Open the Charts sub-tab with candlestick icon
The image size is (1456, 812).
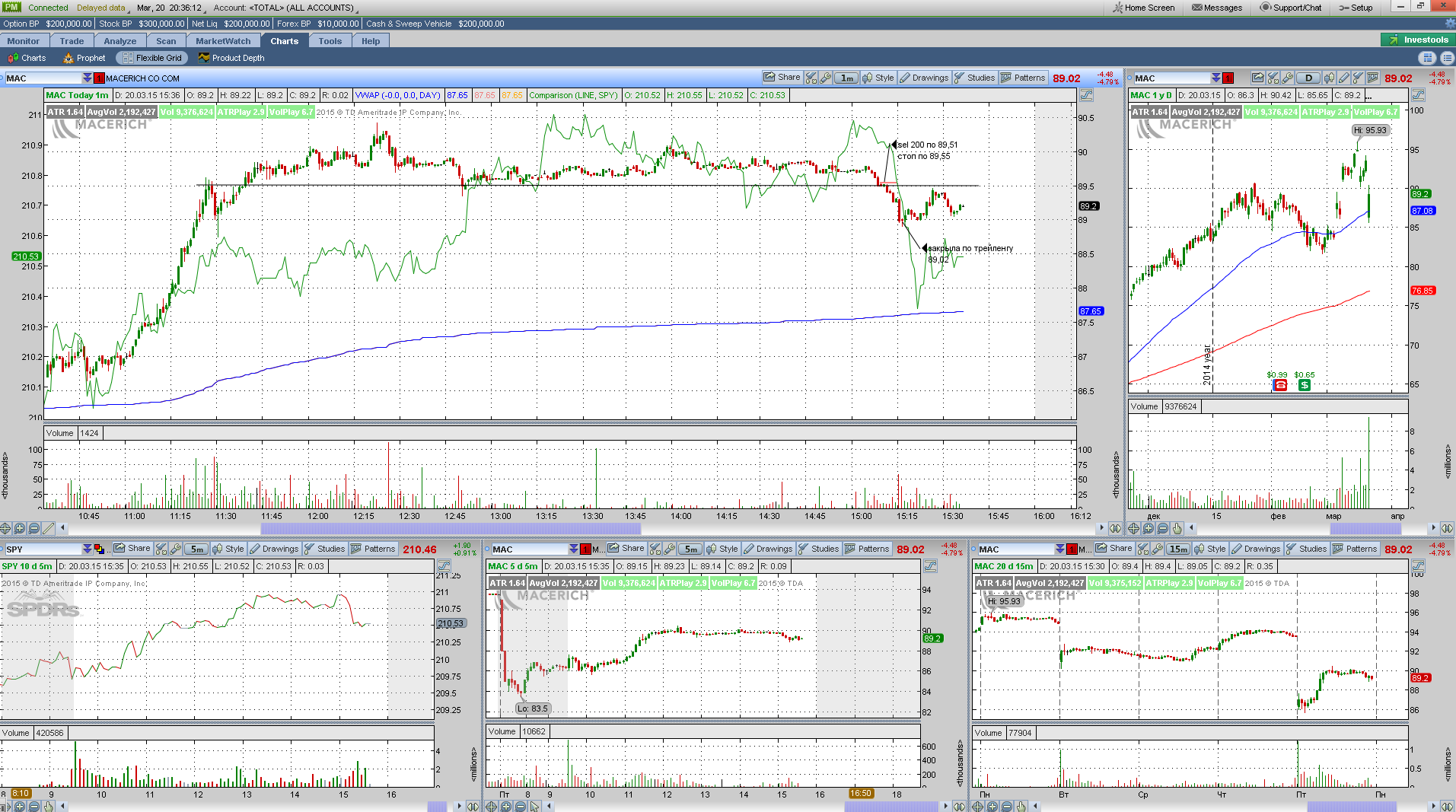coord(27,58)
